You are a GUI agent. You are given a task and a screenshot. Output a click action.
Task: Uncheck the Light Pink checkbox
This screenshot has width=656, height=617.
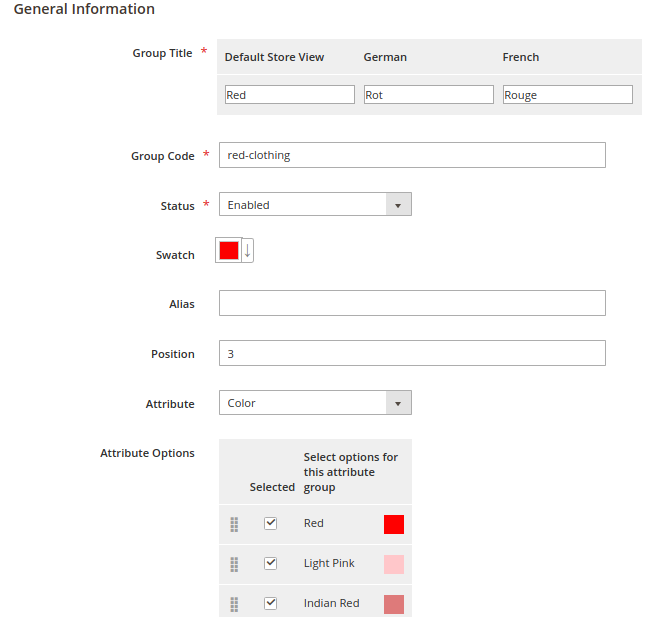tap(270, 563)
